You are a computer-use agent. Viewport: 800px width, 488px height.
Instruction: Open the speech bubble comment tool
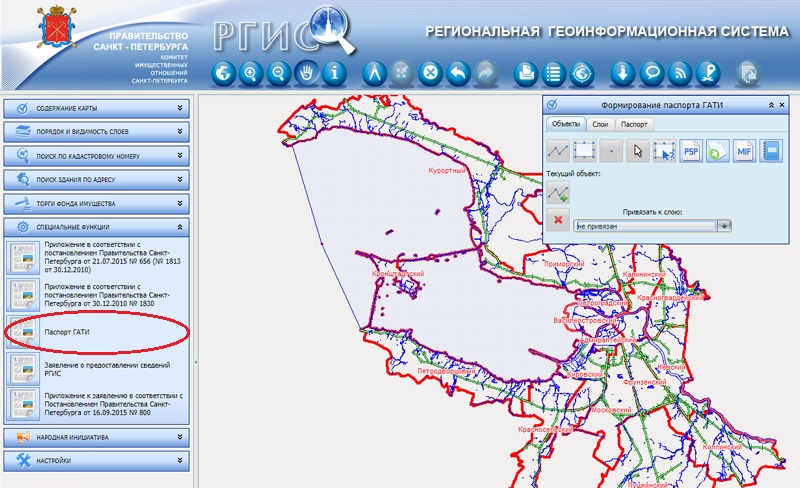pyautogui.click(x=652, y=74)
